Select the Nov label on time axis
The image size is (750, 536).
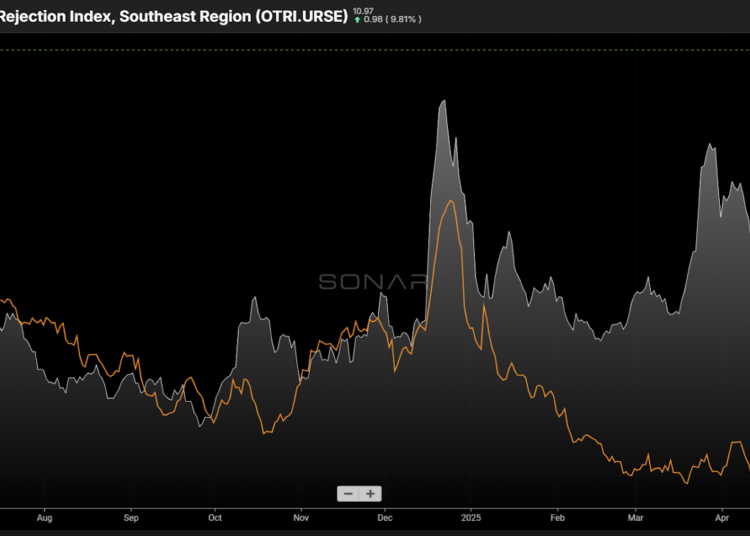[x=301, y=519]
